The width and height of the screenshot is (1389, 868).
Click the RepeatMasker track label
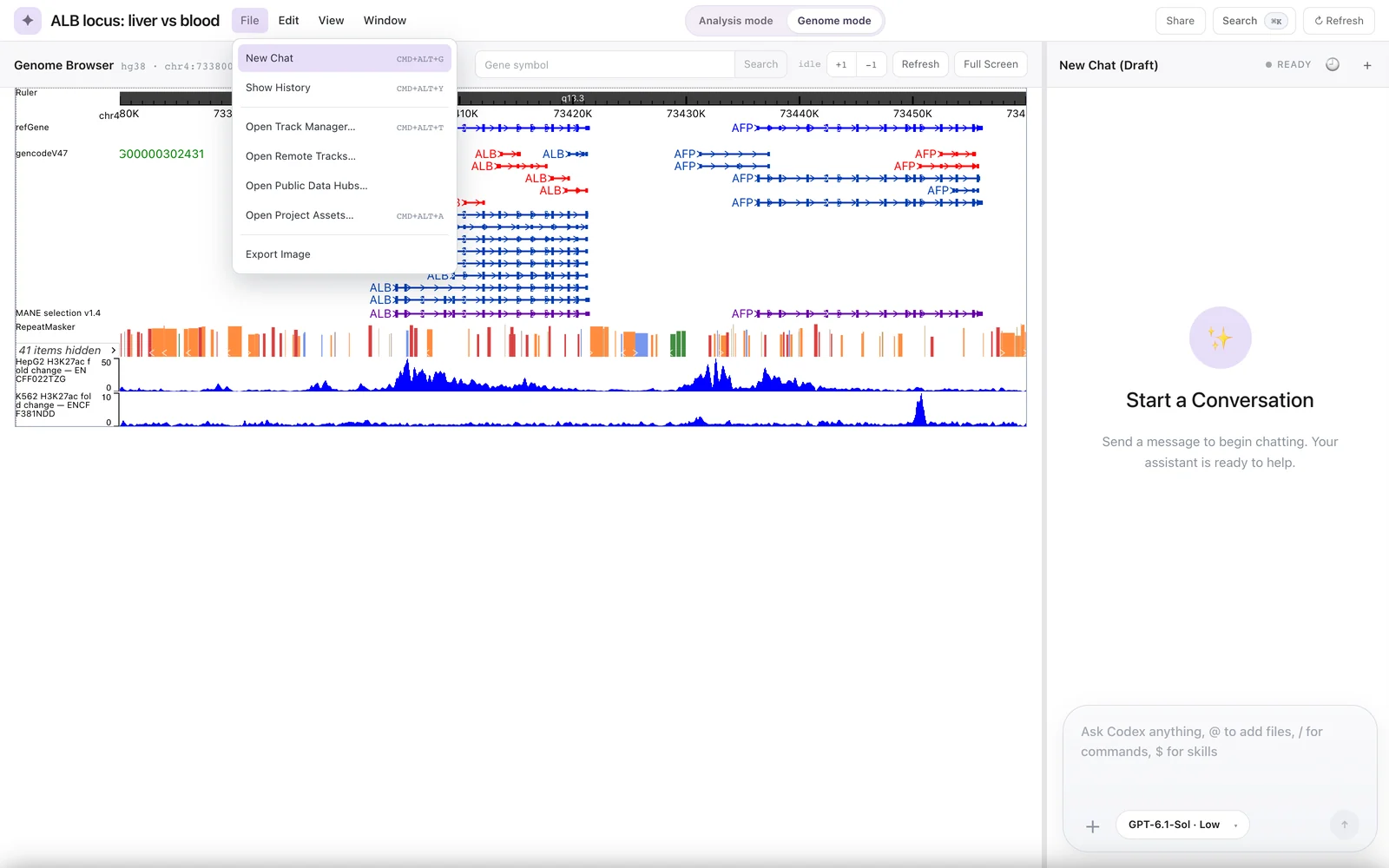point(45,326)
